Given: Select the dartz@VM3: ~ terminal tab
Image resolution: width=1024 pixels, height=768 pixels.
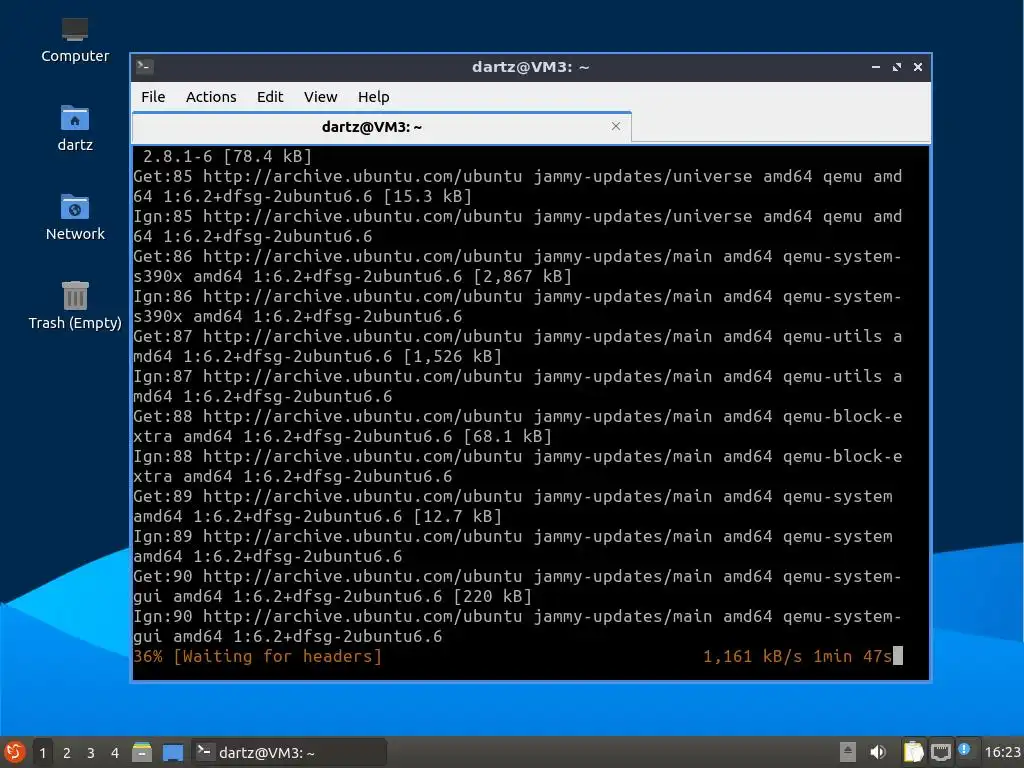Looking at the screenshot, I should click(x=381, y=127).
